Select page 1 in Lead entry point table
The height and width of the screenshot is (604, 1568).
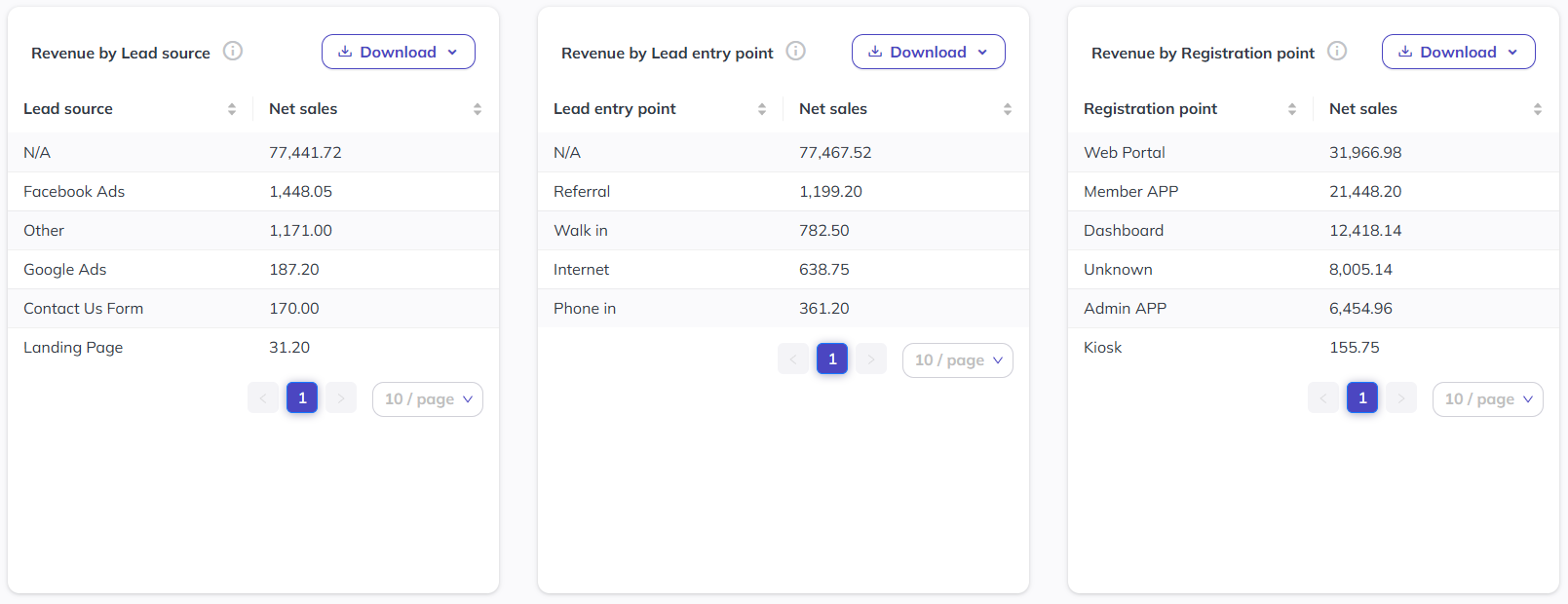coord(832,359)
